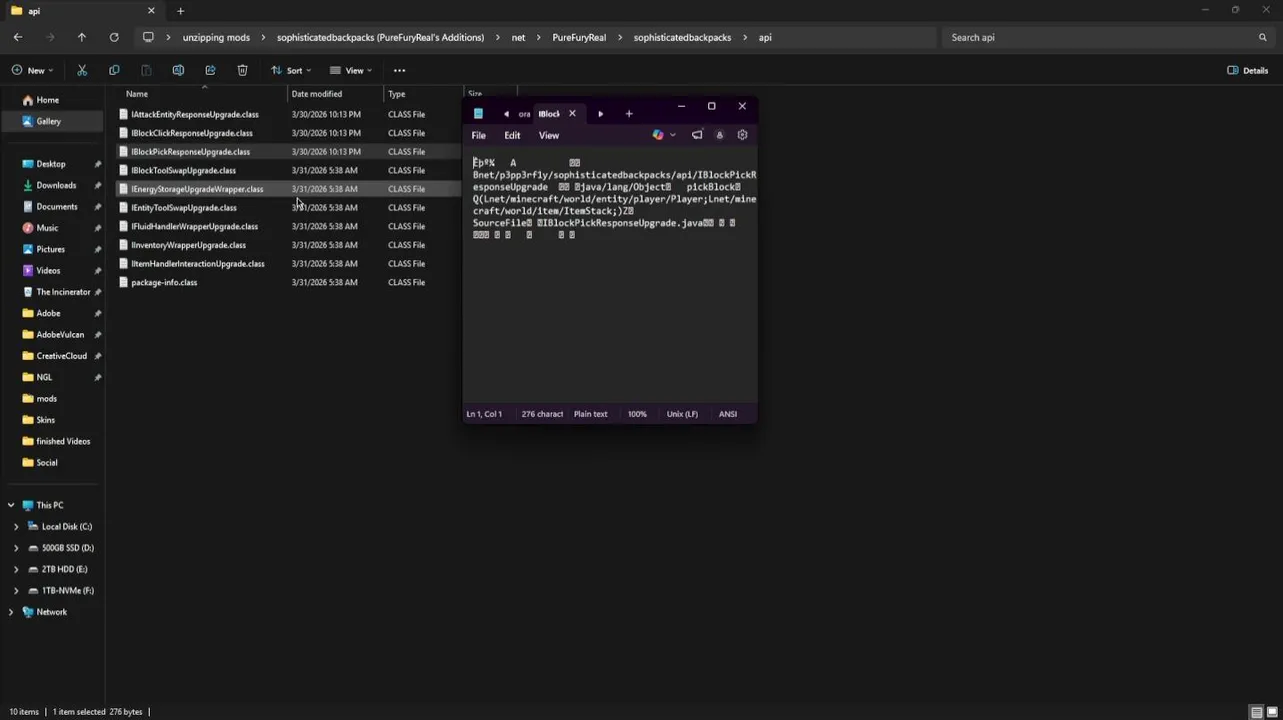Refresh the api folder view
This screenshot has height=720, width=1283.
[114, 37]
